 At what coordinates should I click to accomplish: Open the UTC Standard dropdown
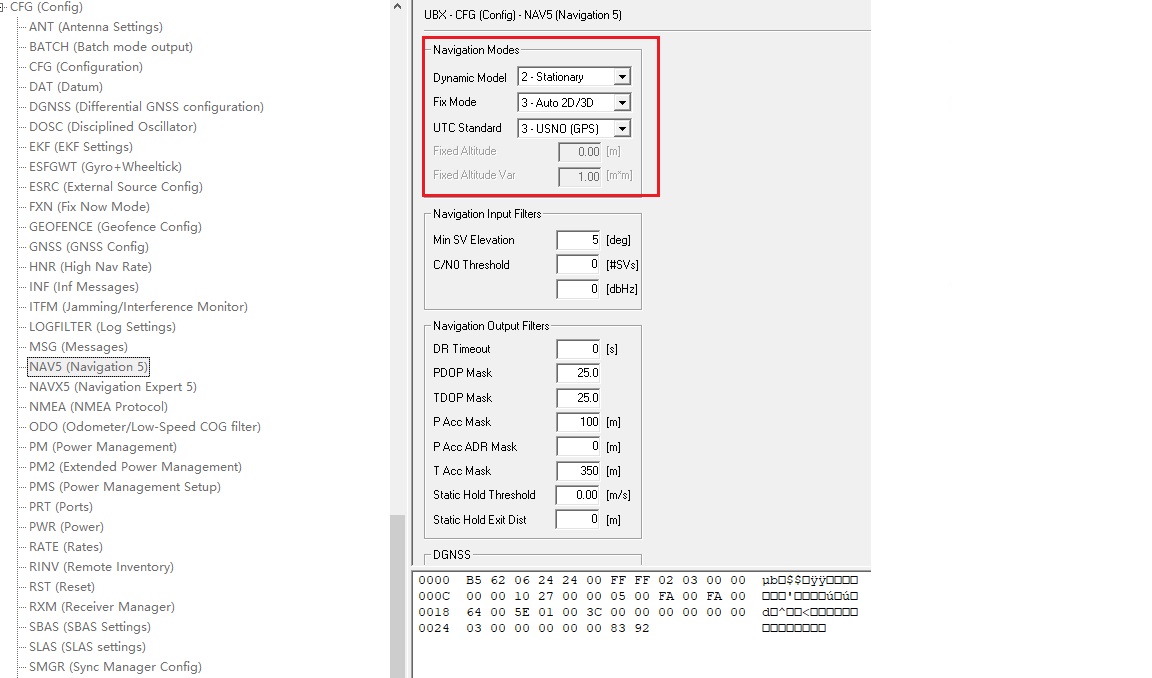click(622, 127)
